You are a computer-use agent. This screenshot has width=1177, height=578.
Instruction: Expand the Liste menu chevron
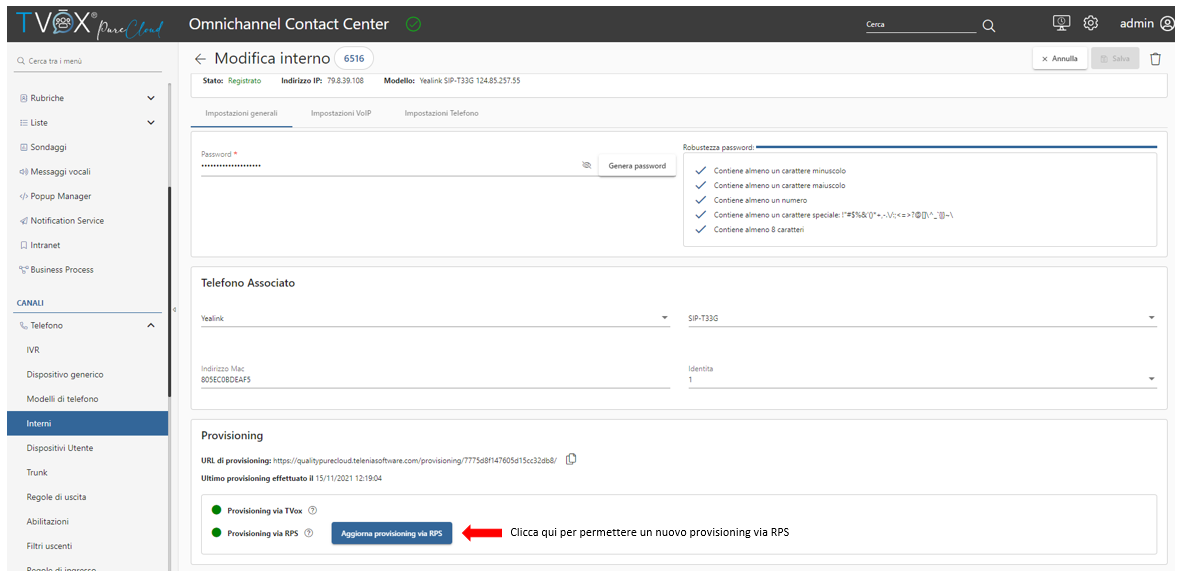[151, 122]
